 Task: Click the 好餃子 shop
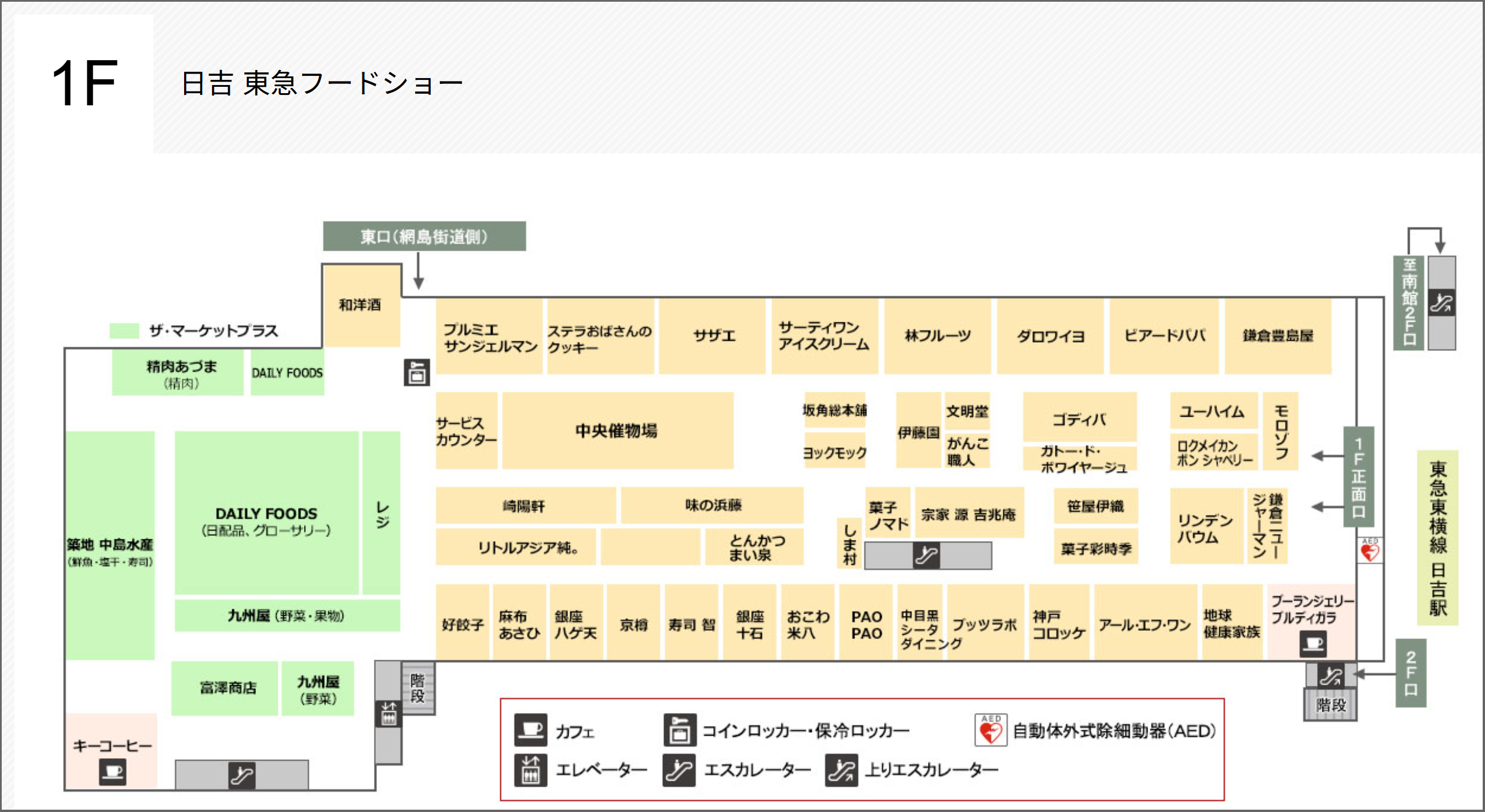pos(463,622)
